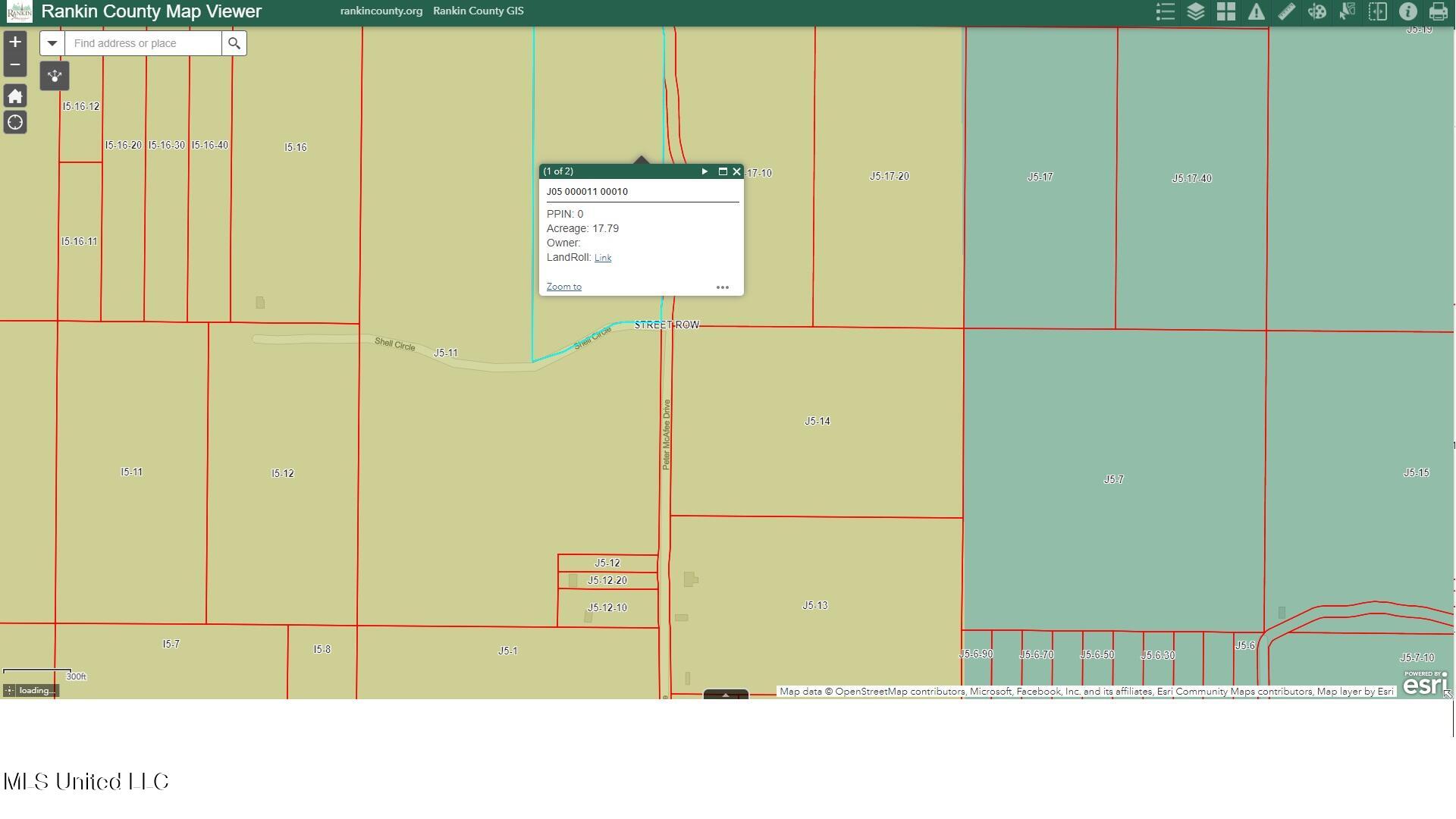
Task: Maximize the parcel popup
Action: pos(723,171)
